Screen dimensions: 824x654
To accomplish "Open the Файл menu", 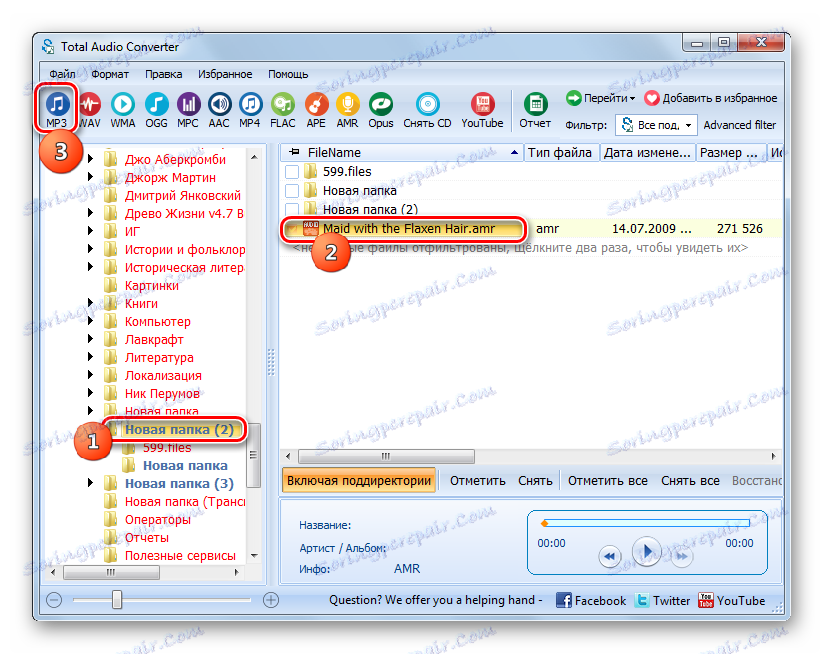I will [x=62, y=74].
